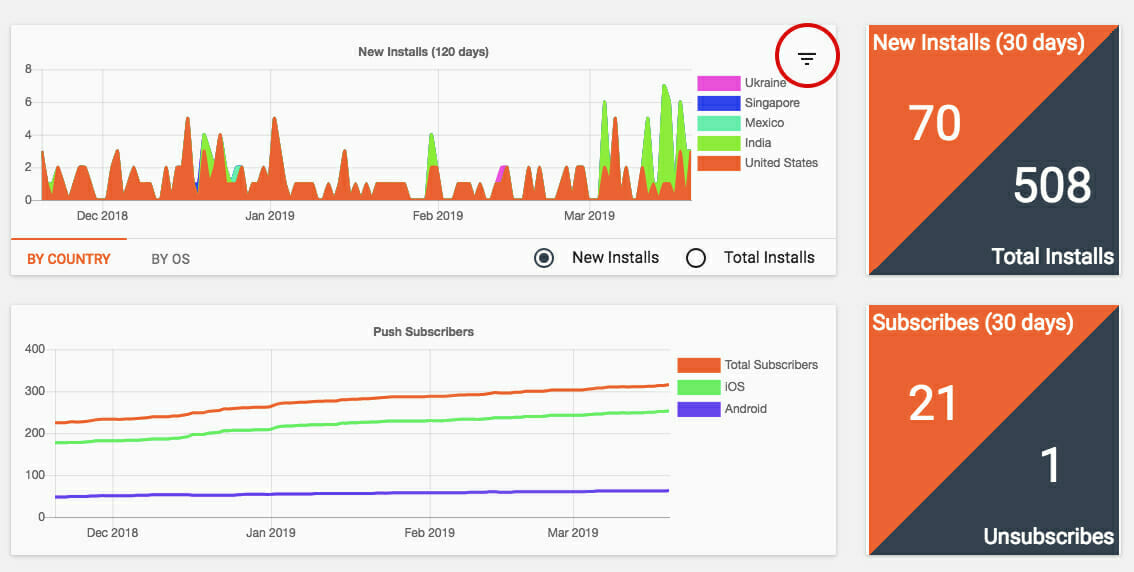
Task: Click the 'Push Subscribers' chart title
Action: 423,332
